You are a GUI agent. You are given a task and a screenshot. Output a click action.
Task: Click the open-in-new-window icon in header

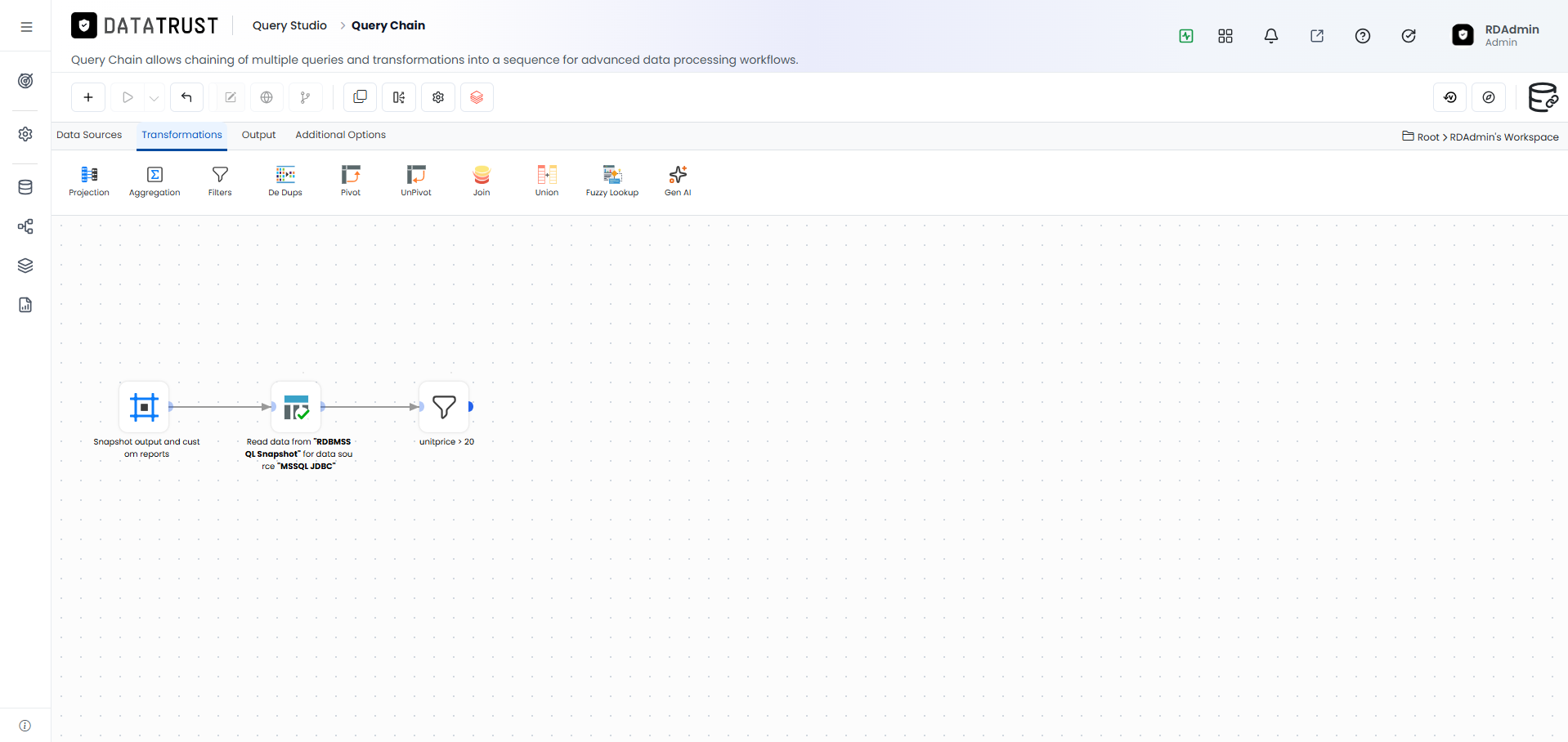point(1317,36)
